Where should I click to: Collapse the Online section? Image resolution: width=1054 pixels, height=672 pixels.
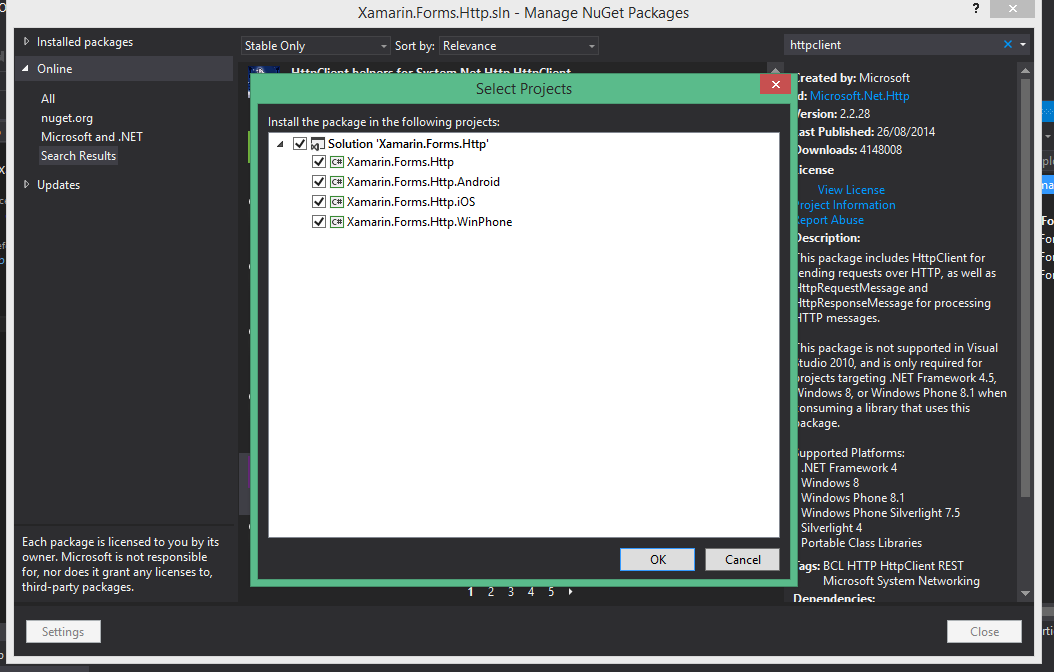[x=26, y=69]
